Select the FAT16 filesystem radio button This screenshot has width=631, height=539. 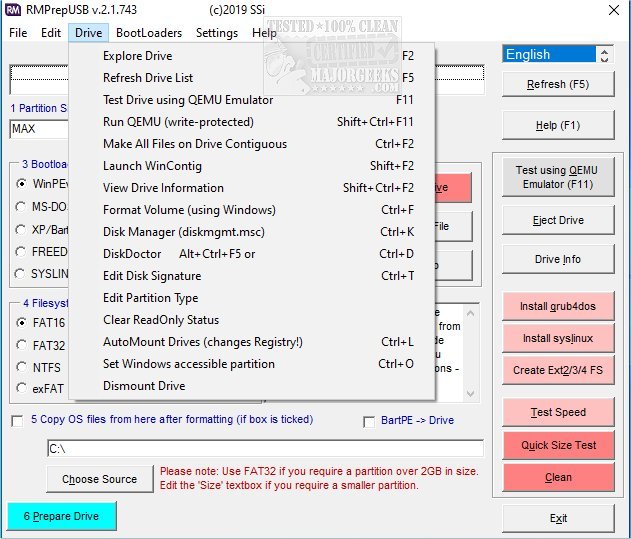pos(21,322)
